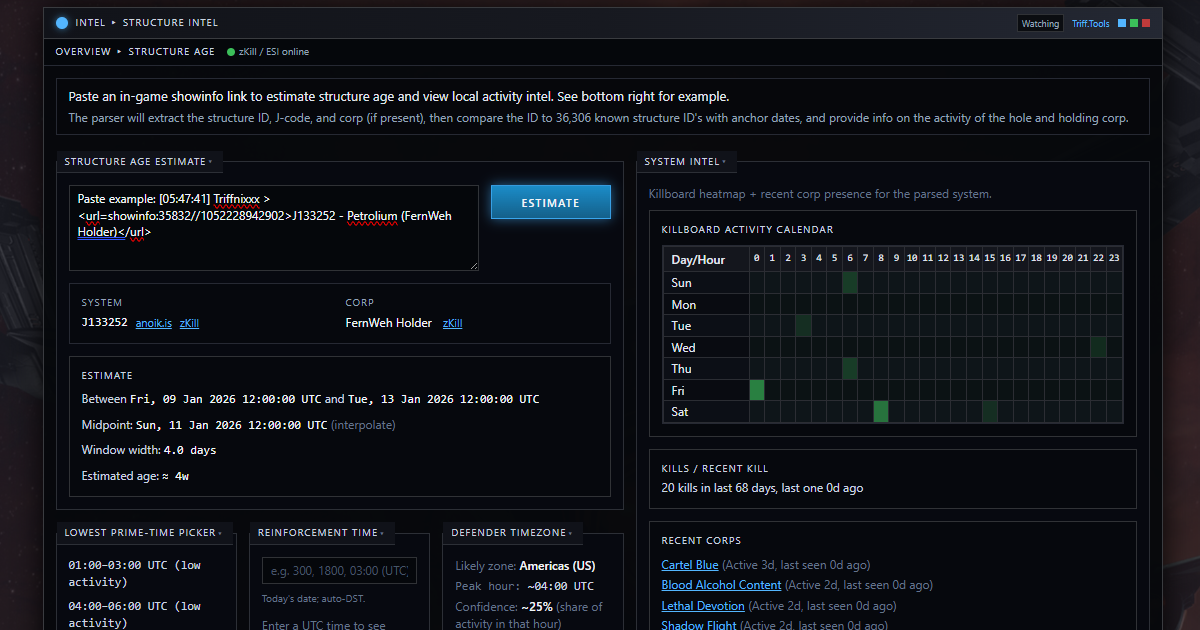Click the 04:00–06:00 UTC low activity entry
The image size is (1200, 630).
[x=135, y=614]
